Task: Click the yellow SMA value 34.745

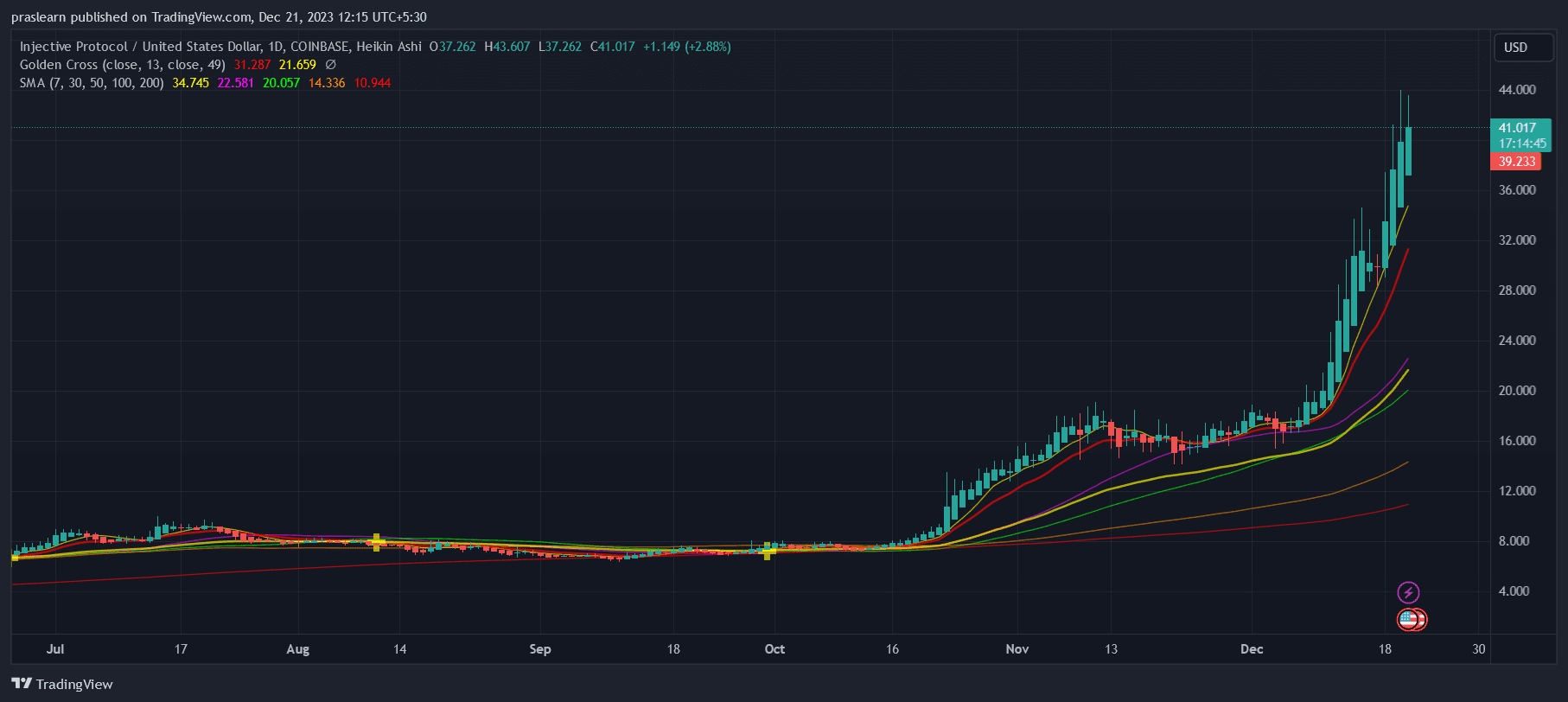Action: coord(190,83)
